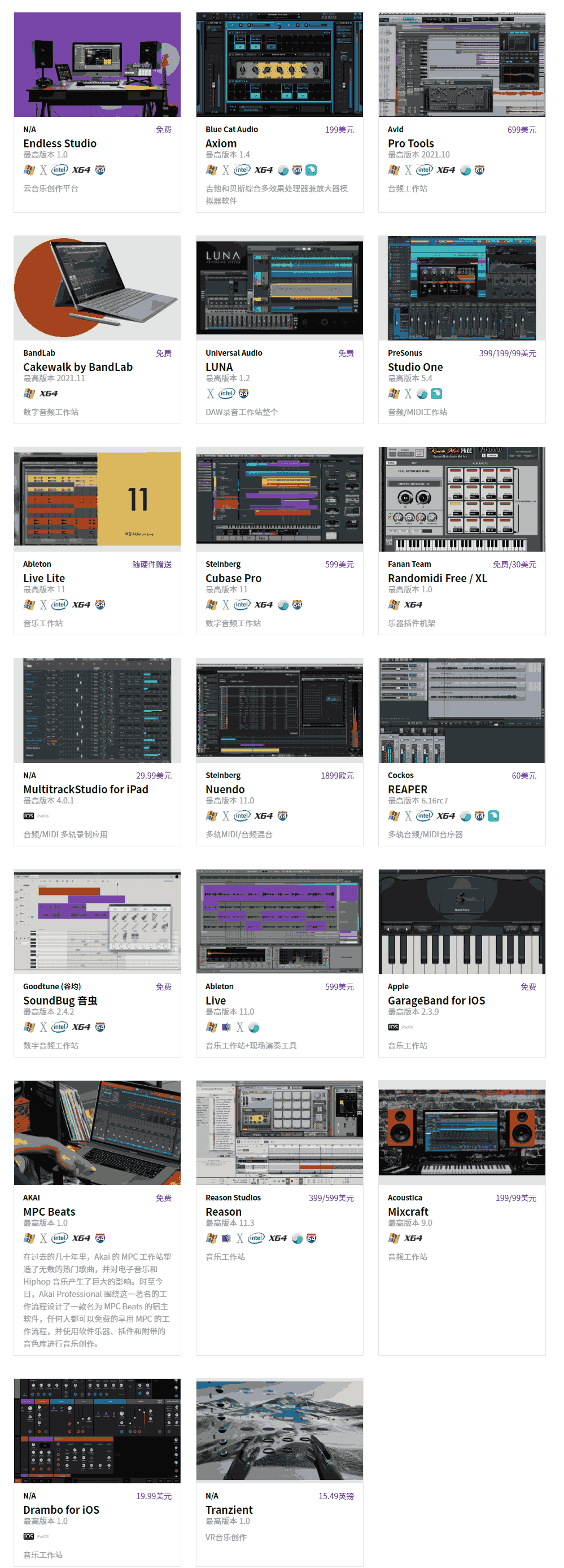Click the iOS icon under MultitrackStudio for iPad
The image size is (564, 1568).
point(29,816)
